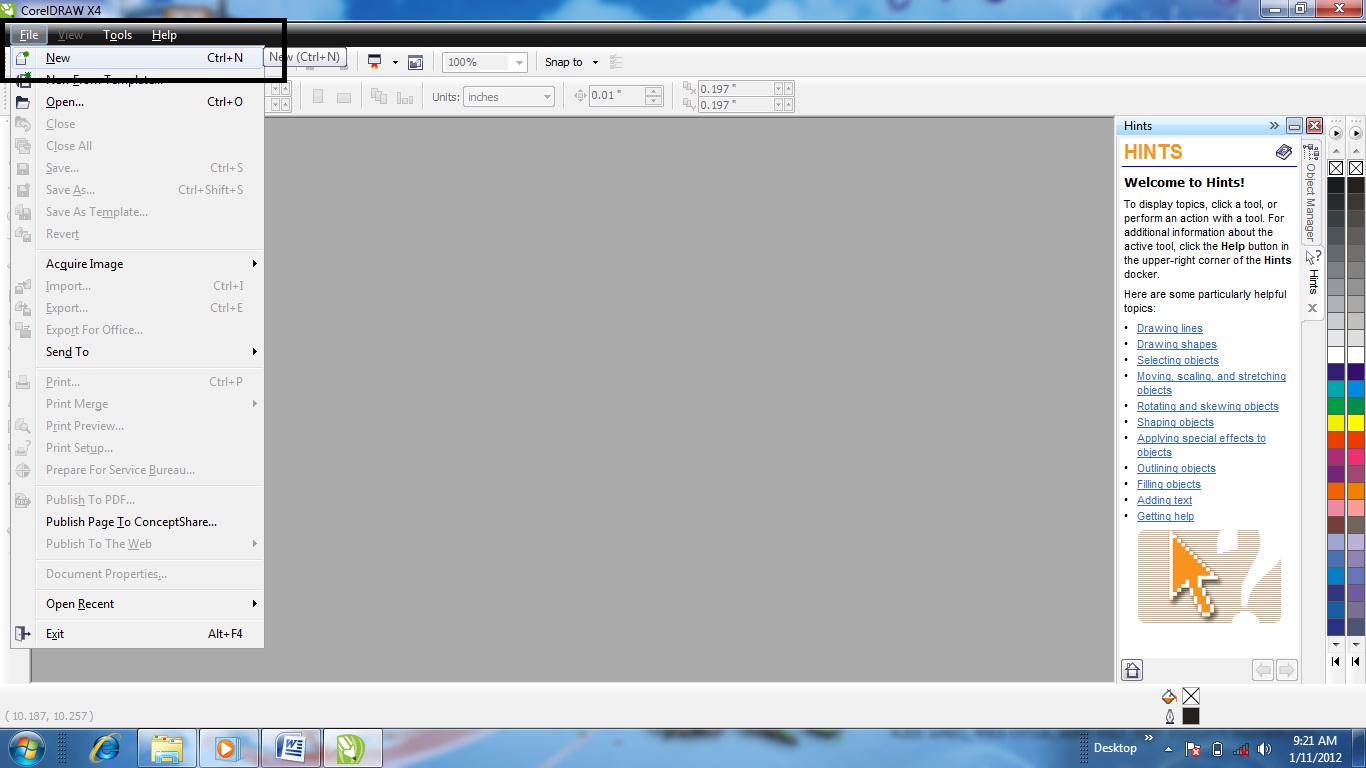Expand palette nearest Hints docker with bottom arrow
Screen dimensions: 1366x768
click(1336, 661)
